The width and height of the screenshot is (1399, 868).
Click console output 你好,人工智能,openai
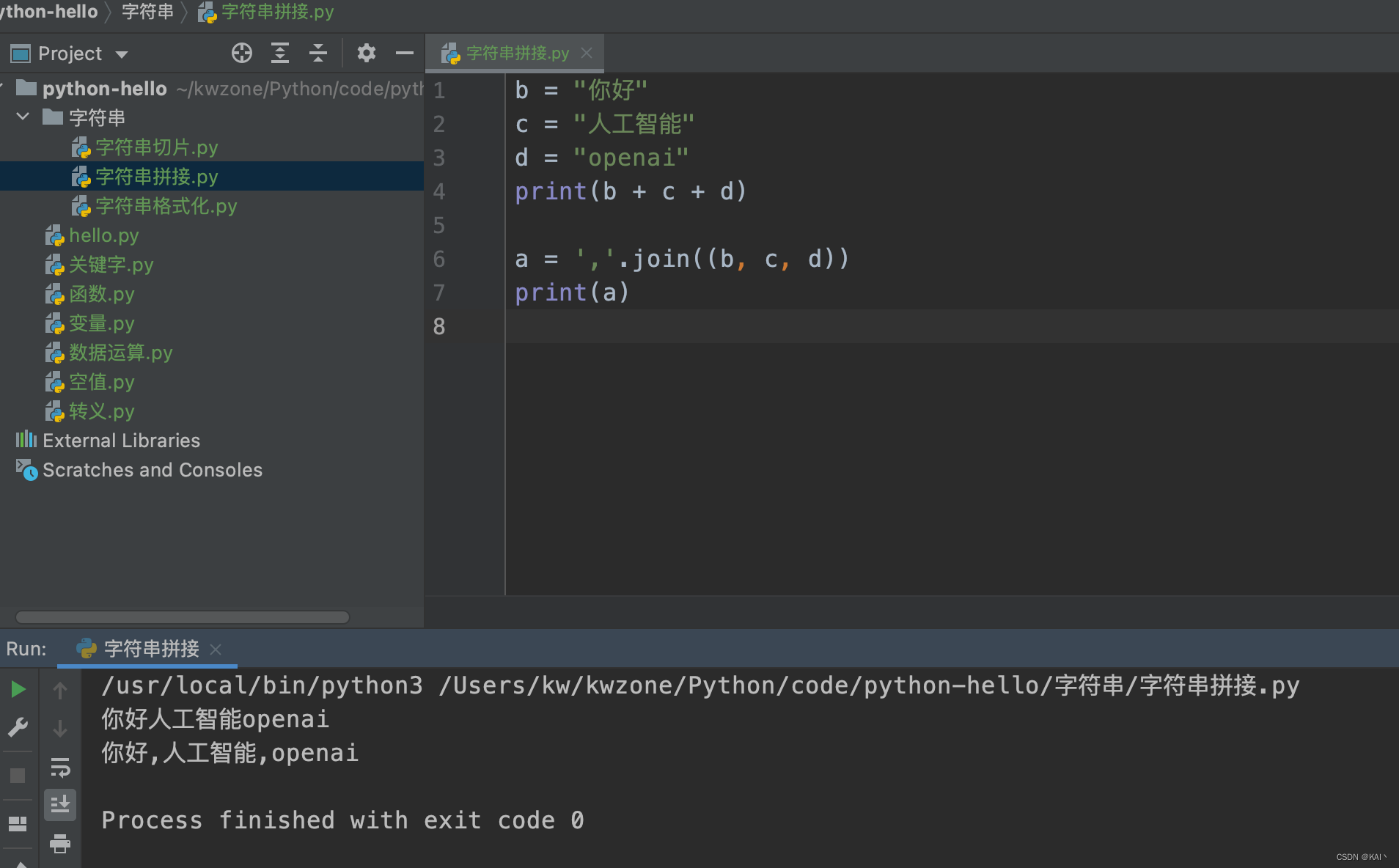[x=230, y=753]
